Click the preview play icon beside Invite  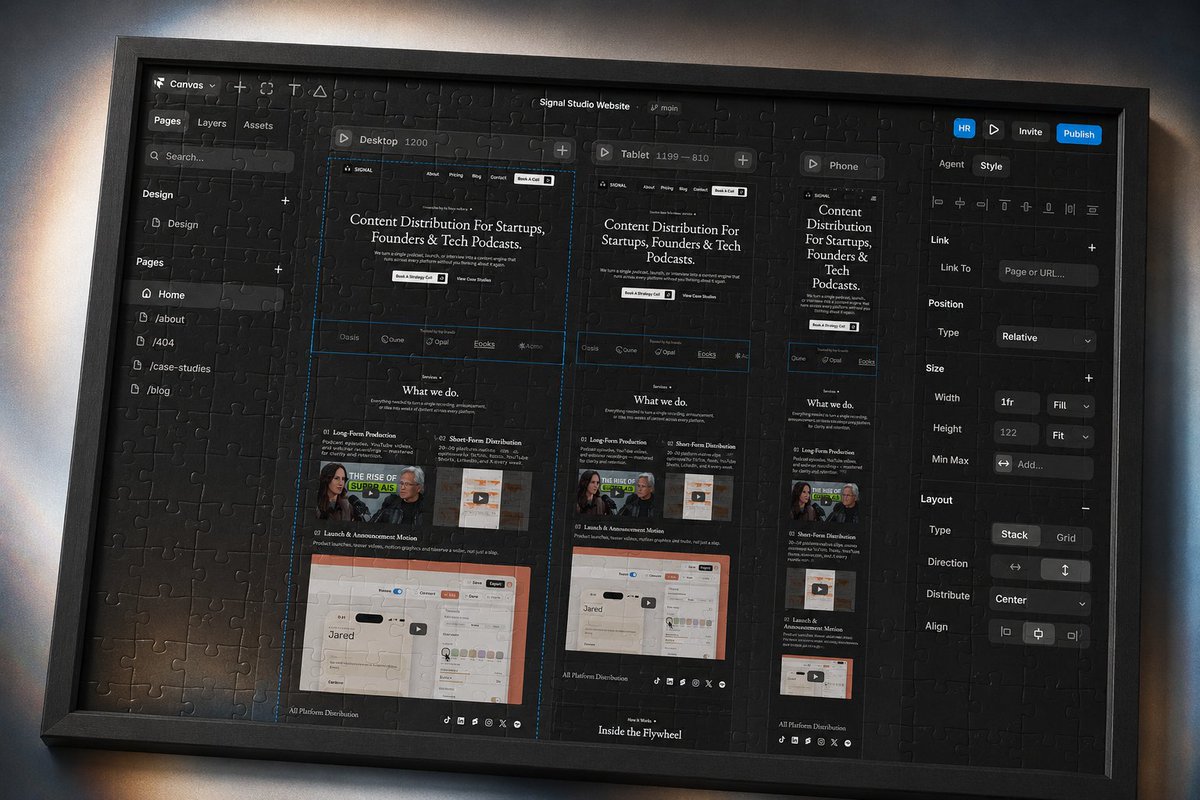pos(993,129)
